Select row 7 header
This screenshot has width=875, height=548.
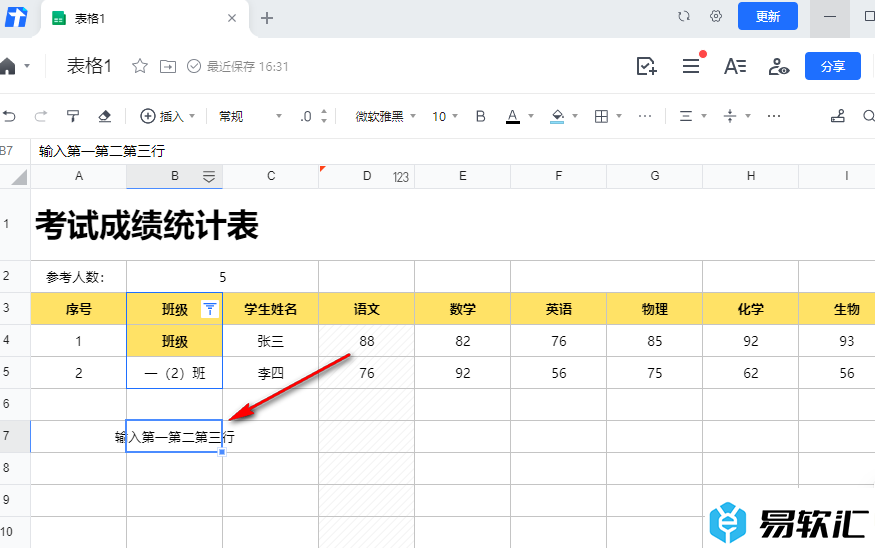pos(15,436)
